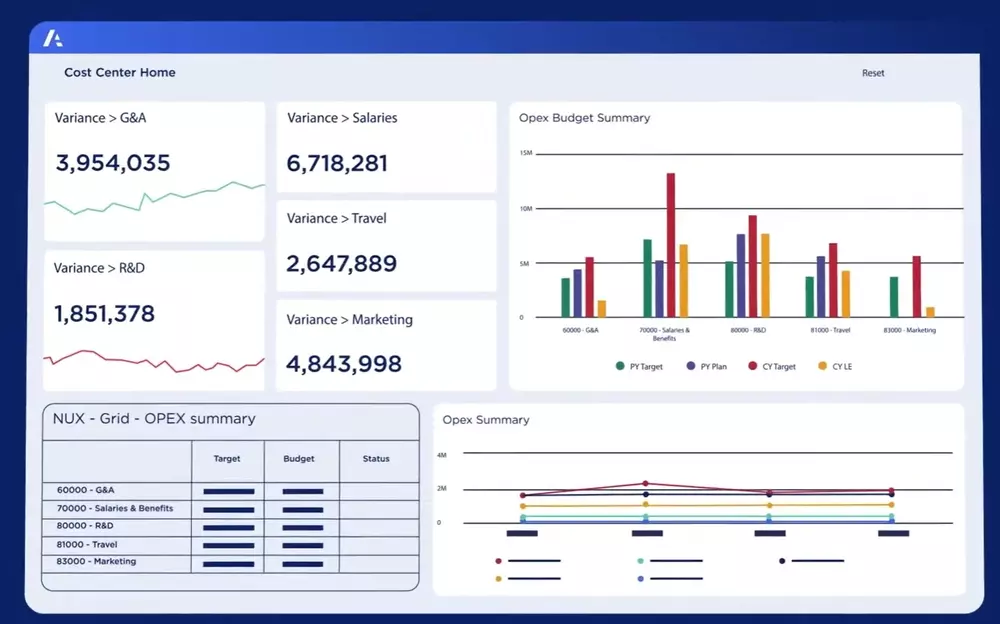Click the Budget cell for 81000 - Travel
The height and width of the screenshot is (624, 1000).
point(302,546)
